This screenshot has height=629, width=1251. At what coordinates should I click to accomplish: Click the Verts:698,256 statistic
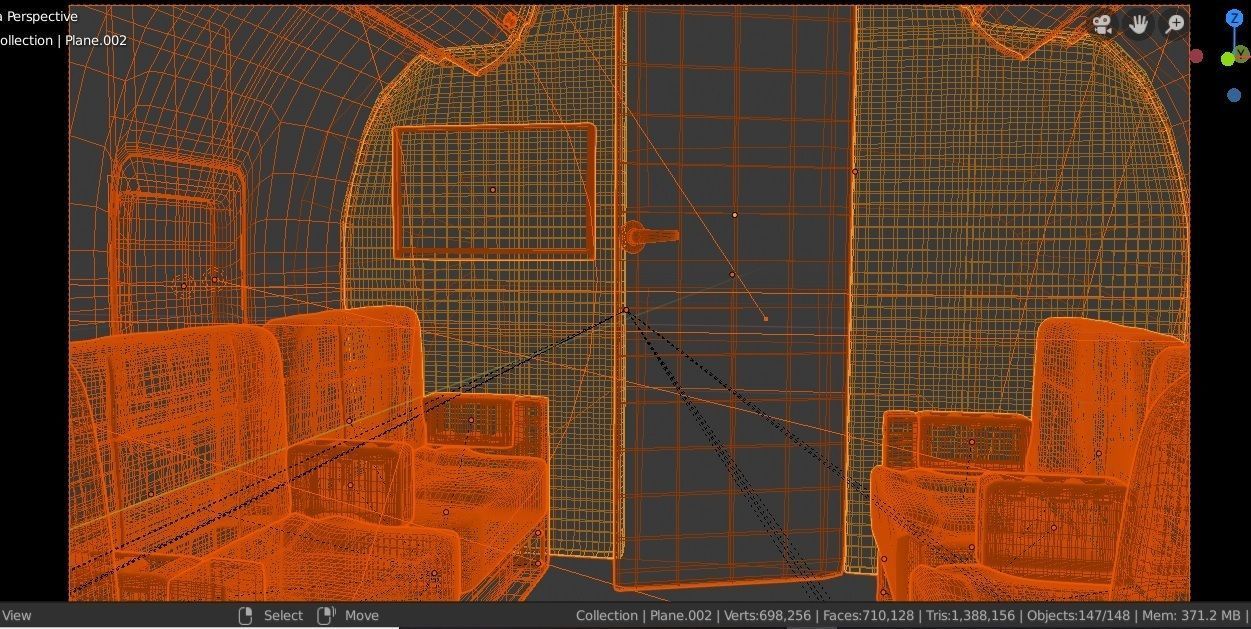point(768,616)
